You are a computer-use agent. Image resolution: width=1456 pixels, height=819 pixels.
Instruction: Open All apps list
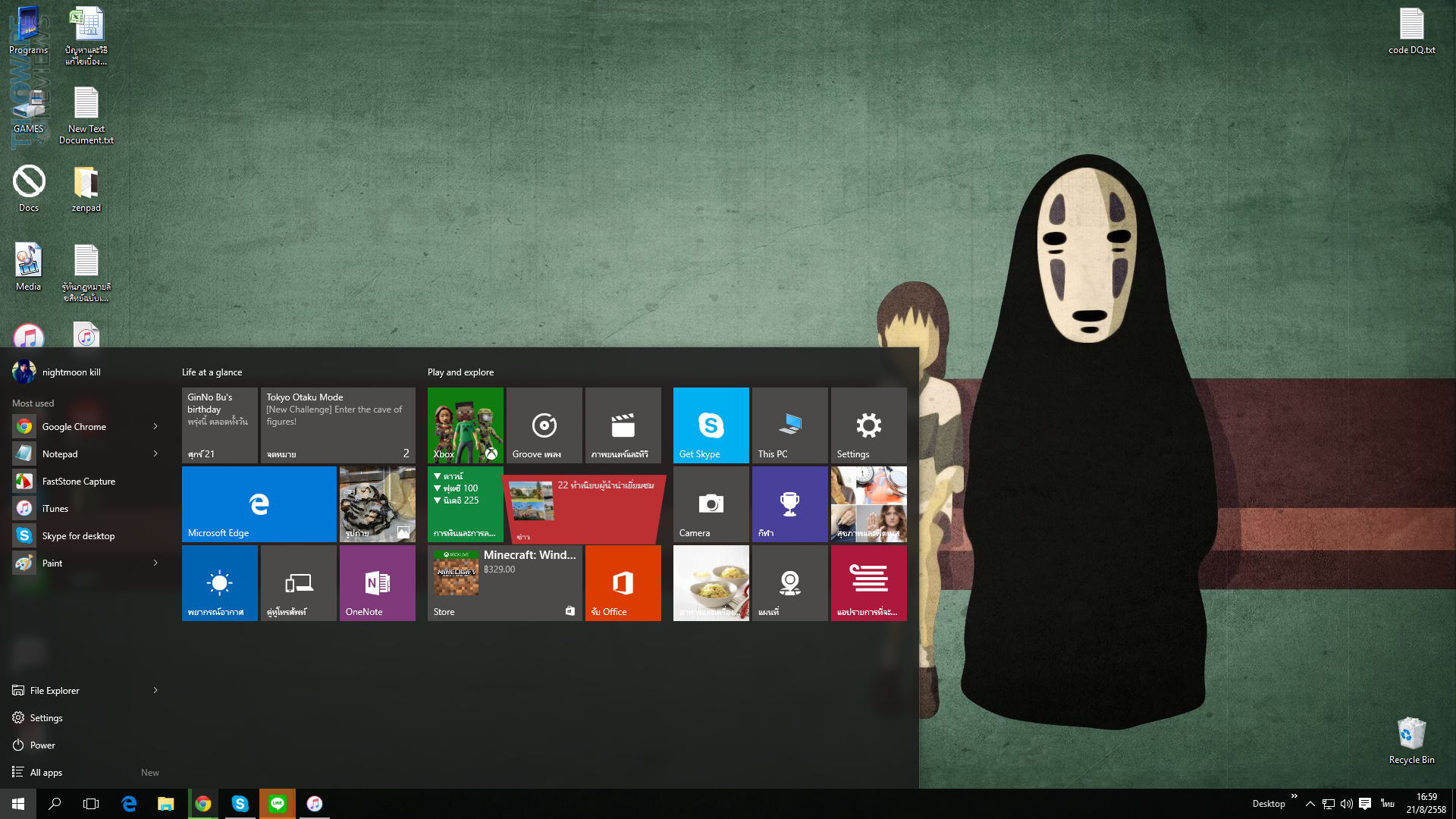point(46,772)
